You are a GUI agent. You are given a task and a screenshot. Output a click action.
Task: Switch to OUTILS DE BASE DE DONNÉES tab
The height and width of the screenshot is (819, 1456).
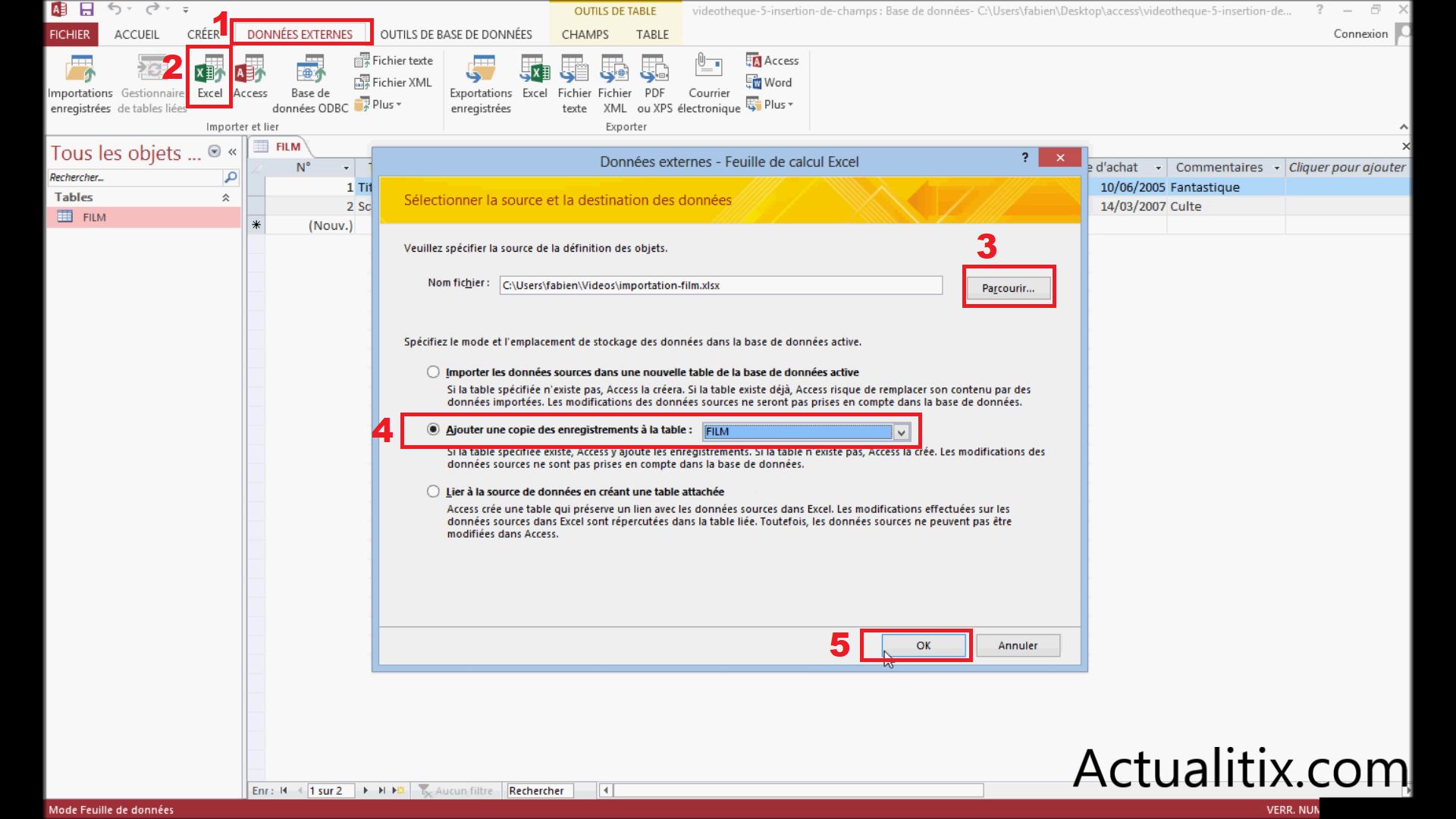coord(456,34)
